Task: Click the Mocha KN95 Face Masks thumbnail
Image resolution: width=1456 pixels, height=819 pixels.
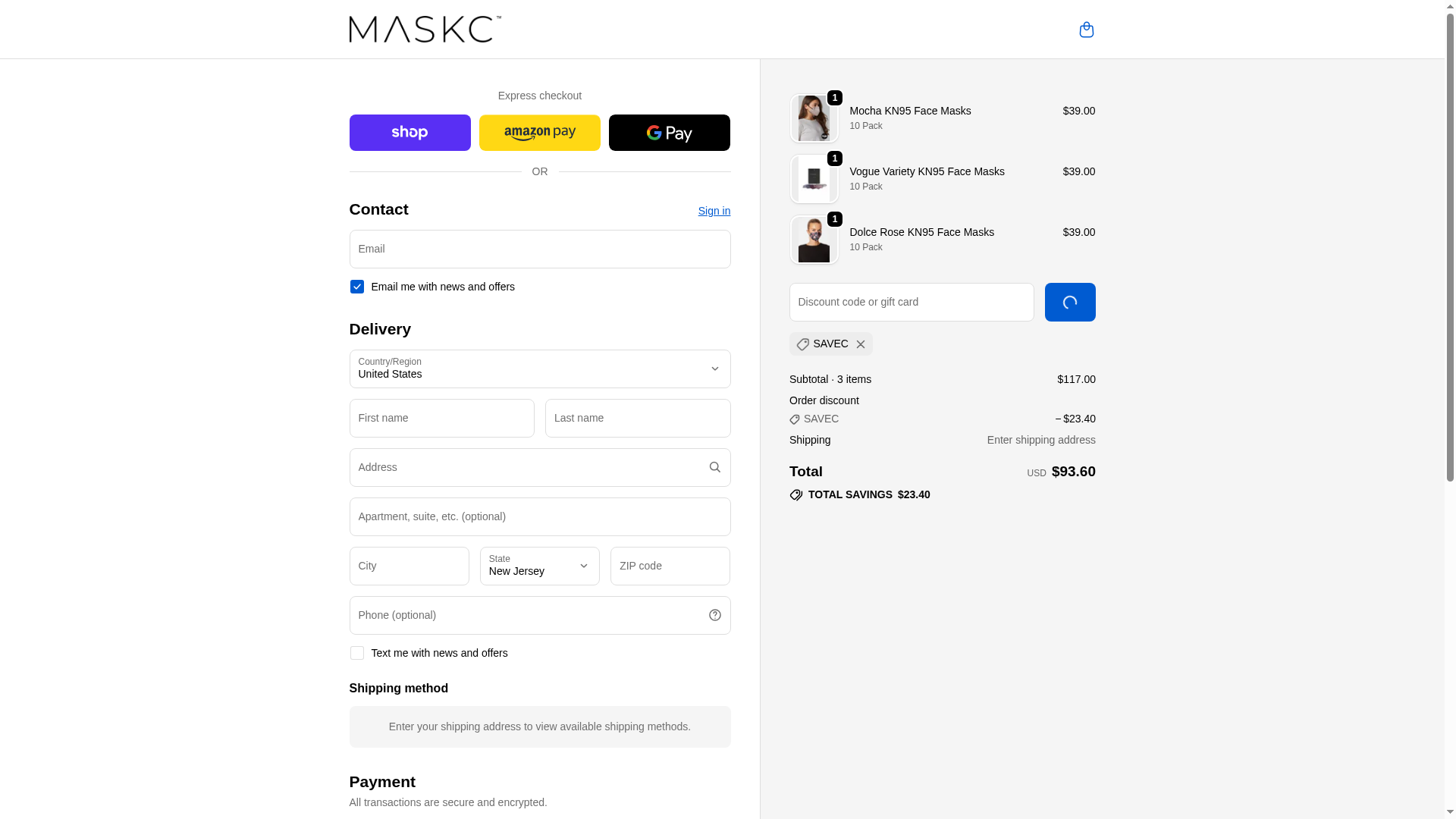Action: (x=814, y=118)
